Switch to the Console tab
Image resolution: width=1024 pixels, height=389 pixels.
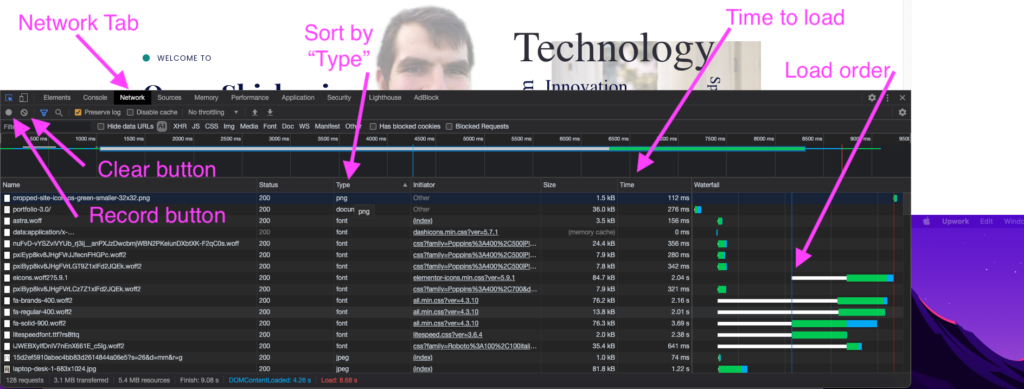(x=95, y=98)
